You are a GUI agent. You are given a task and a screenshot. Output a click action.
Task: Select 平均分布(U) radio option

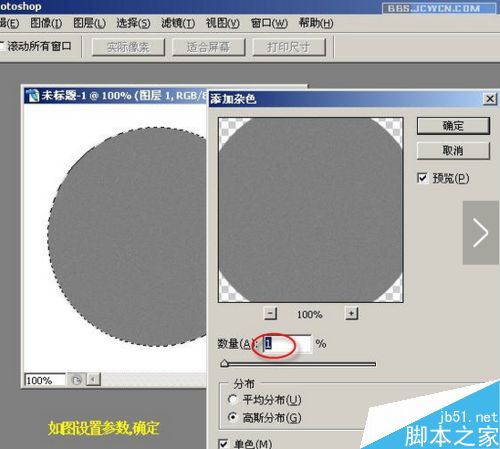point(232,399)
